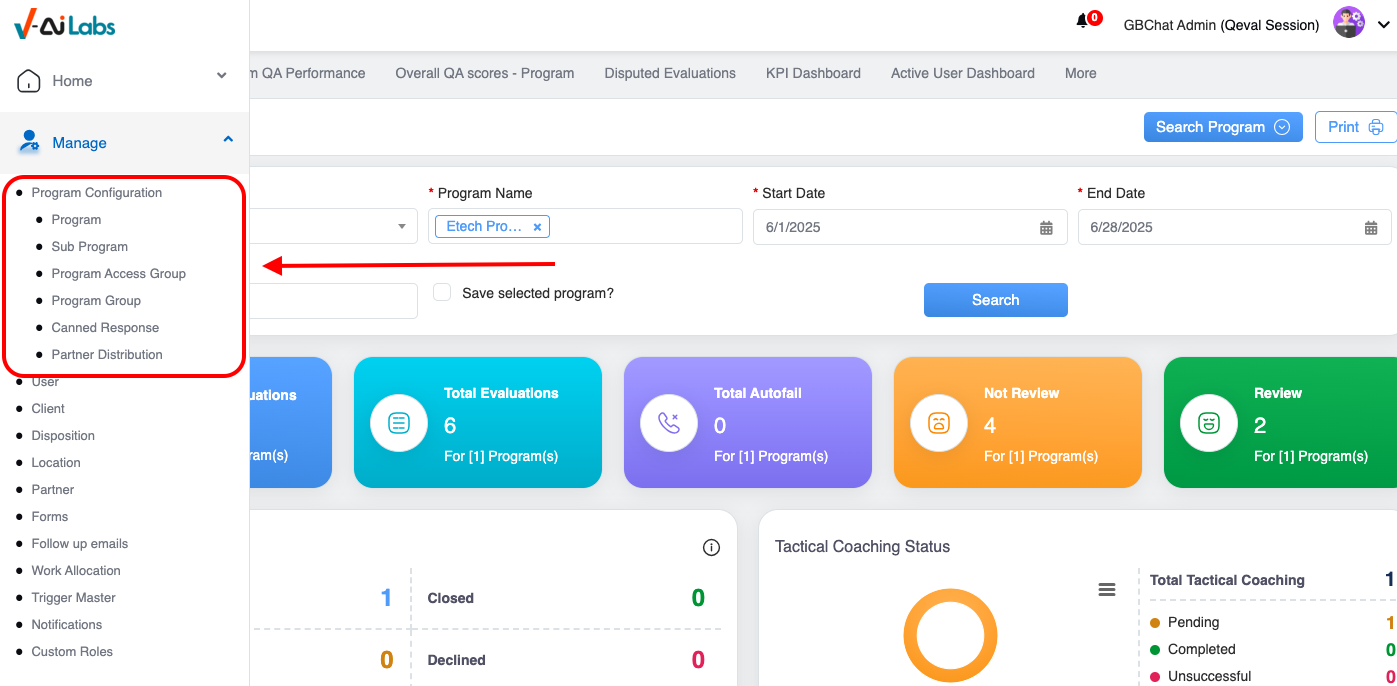Open the Tactical Coaching chart hamburger menu
1397x686 pixels.
[x=1107, y=590]
